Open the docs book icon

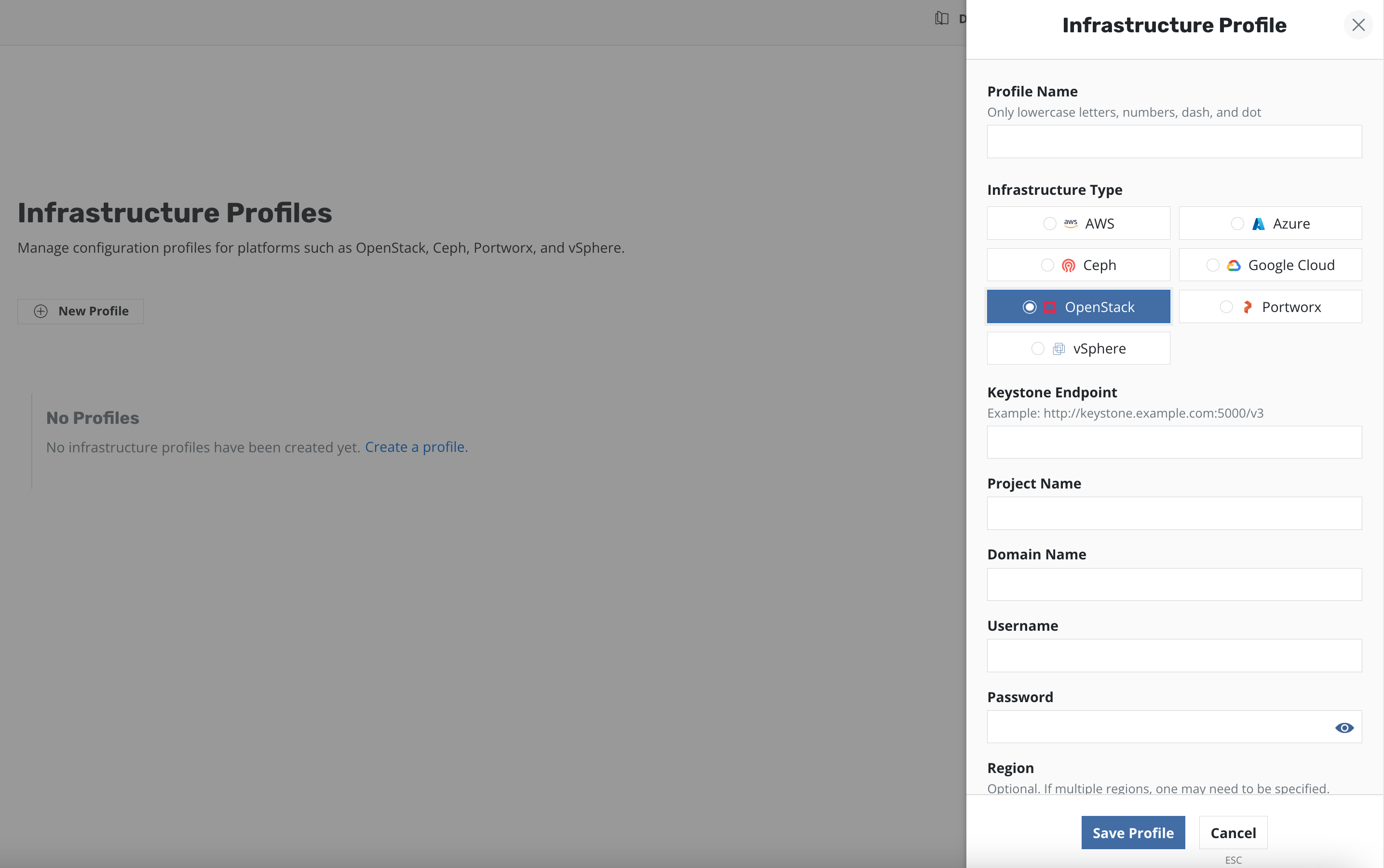[941, 18]
